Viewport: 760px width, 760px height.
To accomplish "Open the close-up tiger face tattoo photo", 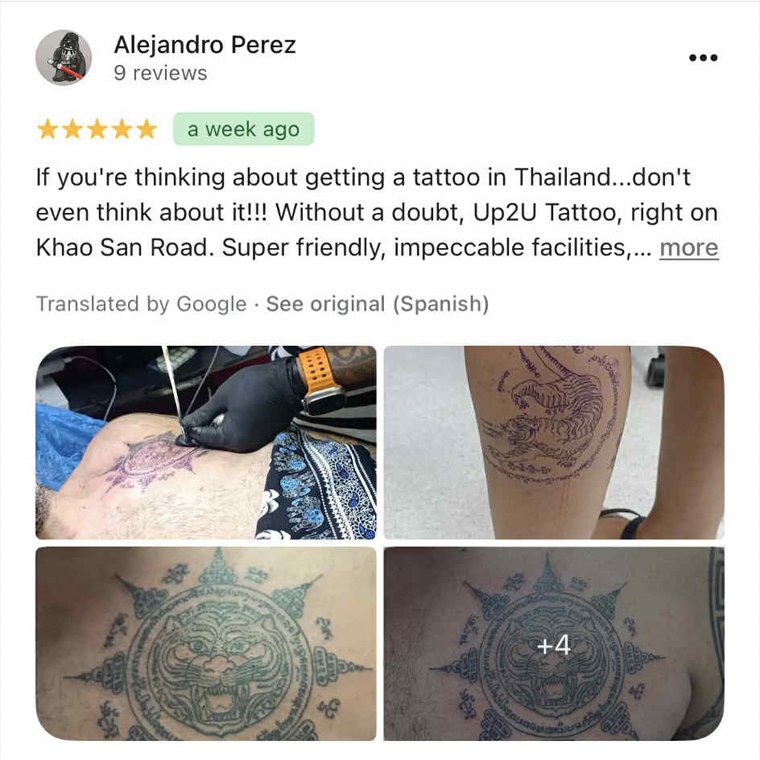I will coord(206,644).
